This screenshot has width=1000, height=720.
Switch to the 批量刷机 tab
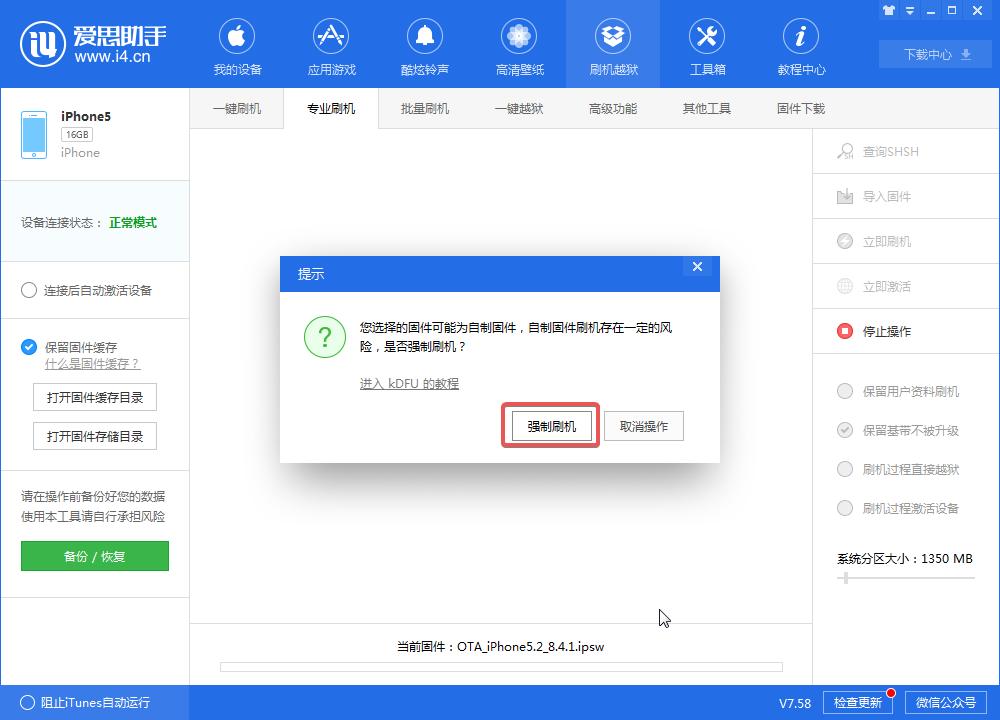(x=425, y=108)
